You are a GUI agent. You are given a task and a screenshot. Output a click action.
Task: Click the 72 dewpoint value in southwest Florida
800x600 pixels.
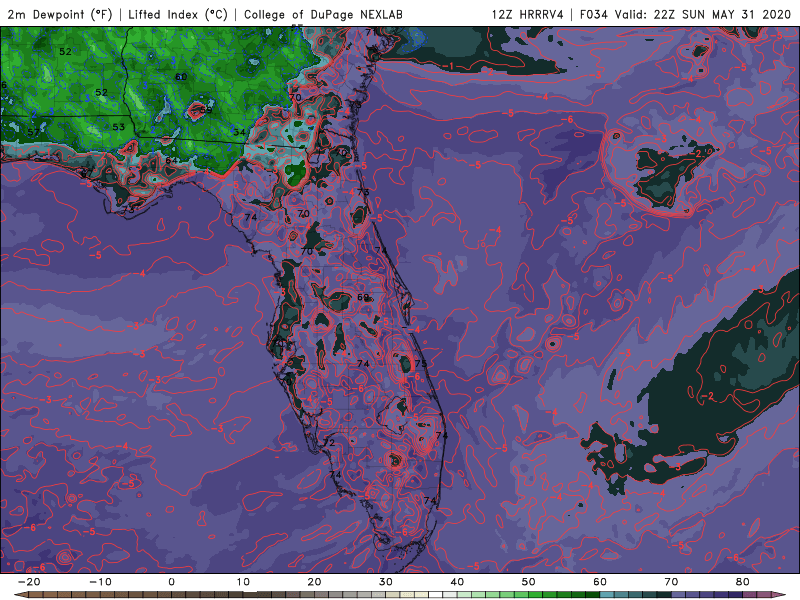(329, 442)
